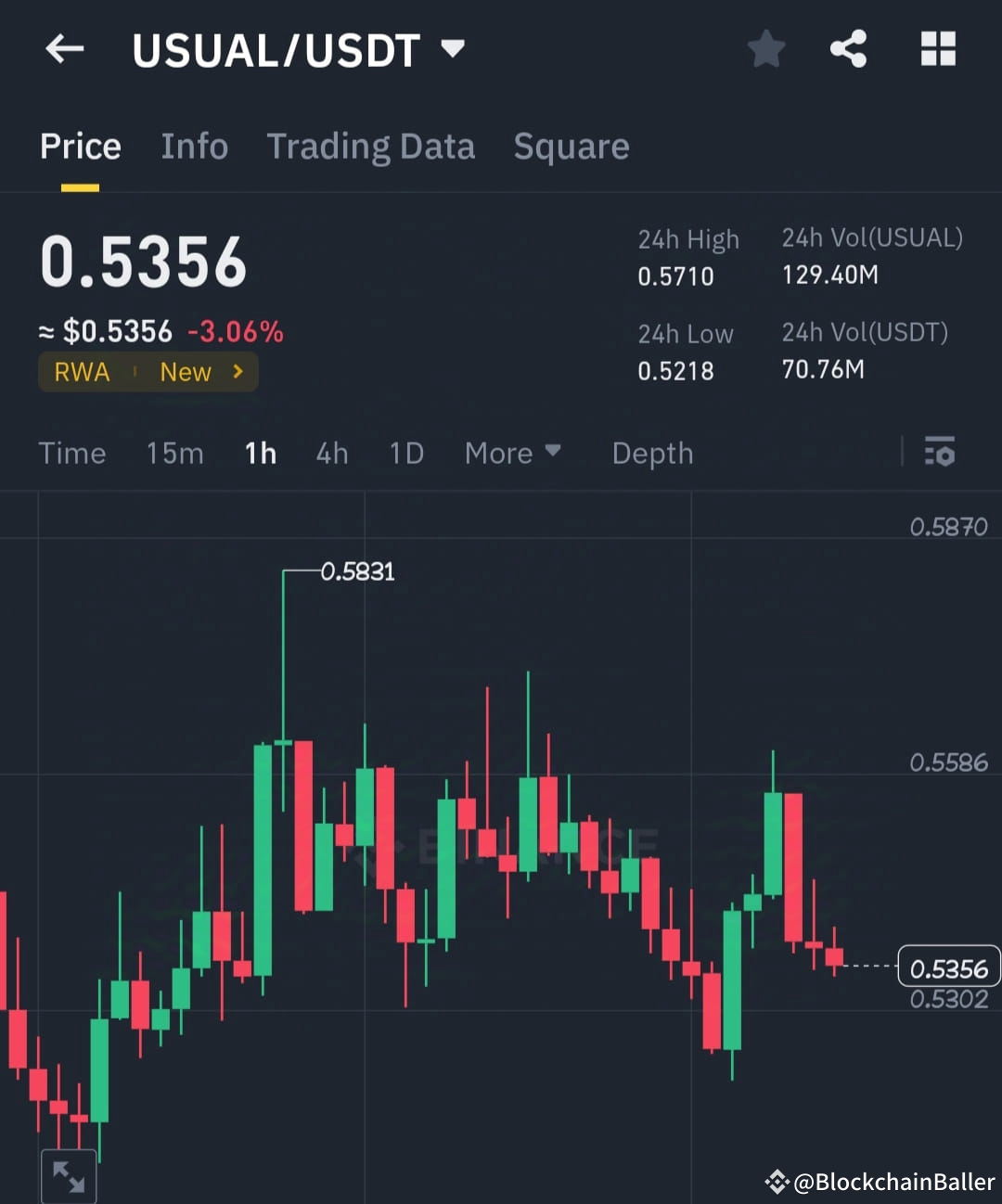The image size is (1002, 1204).
Task: Open the Square tab
Action: tap(571, 147)
